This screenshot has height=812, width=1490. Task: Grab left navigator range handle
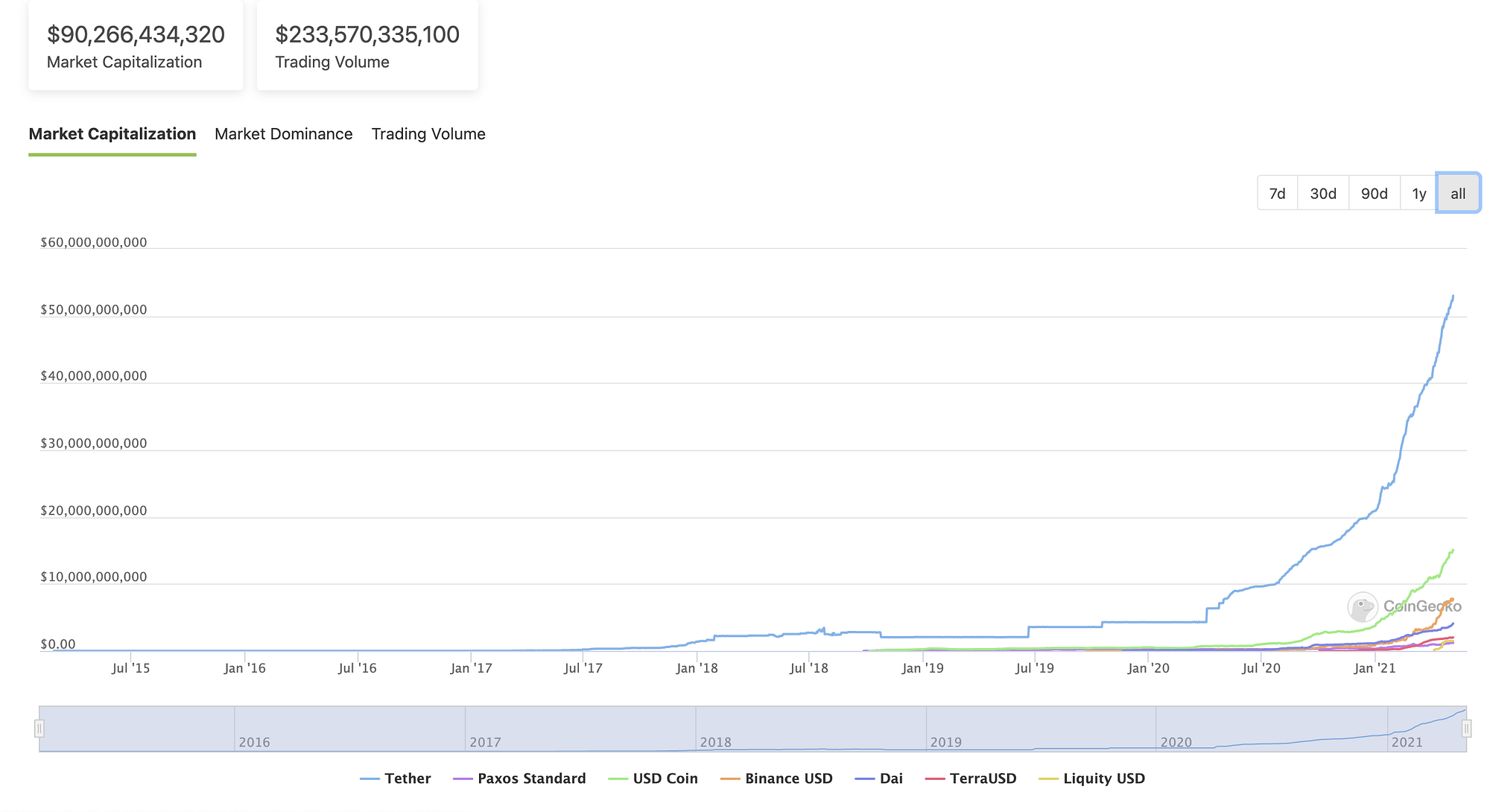[39, 729]
